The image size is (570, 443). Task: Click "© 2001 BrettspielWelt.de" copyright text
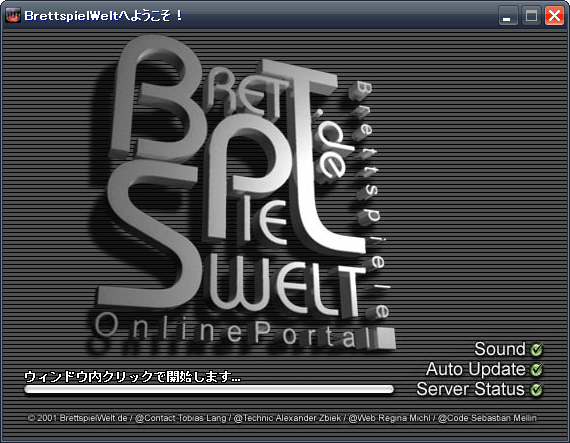[77, 418]
